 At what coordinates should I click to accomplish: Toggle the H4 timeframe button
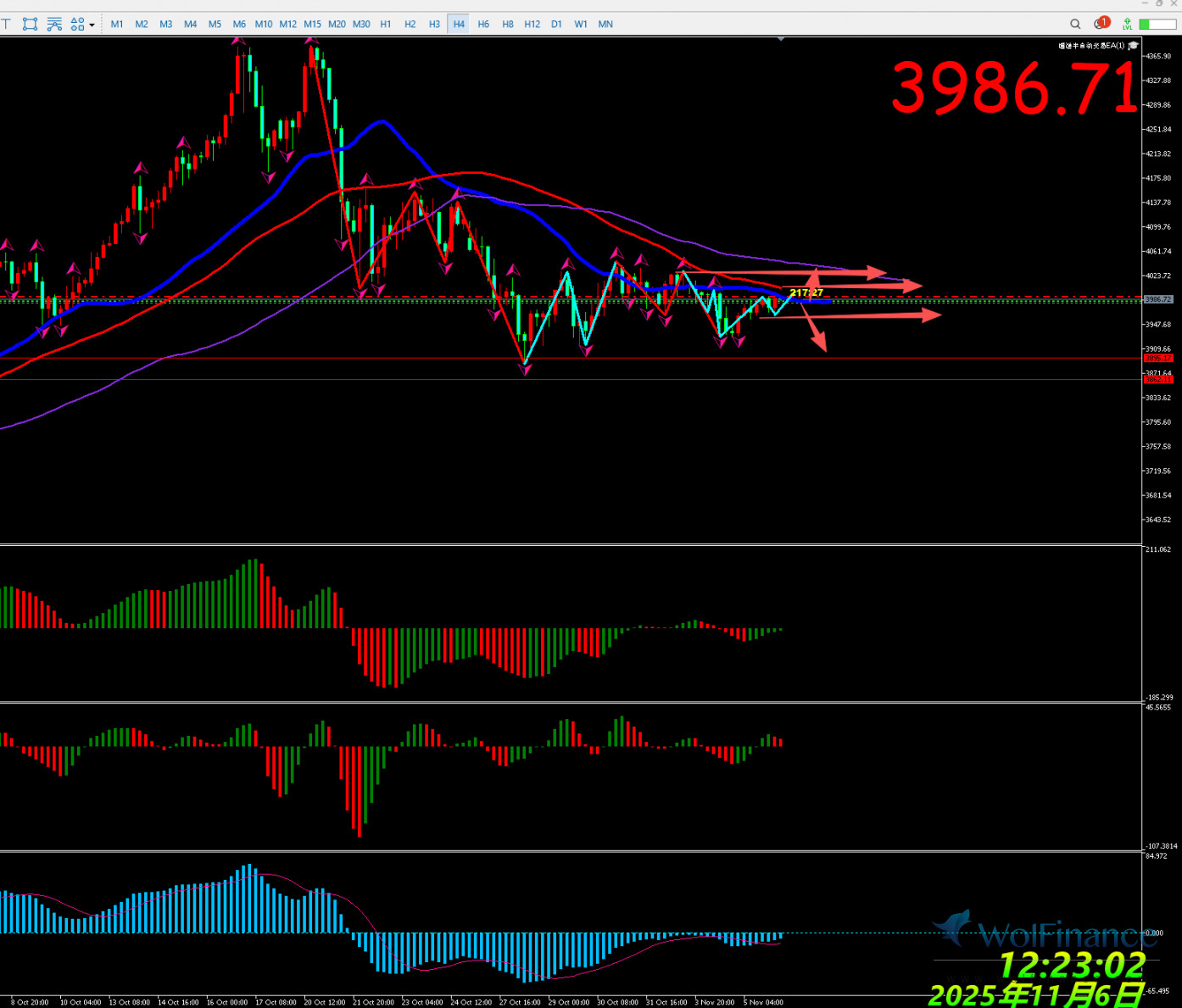(x=459, y=24)
